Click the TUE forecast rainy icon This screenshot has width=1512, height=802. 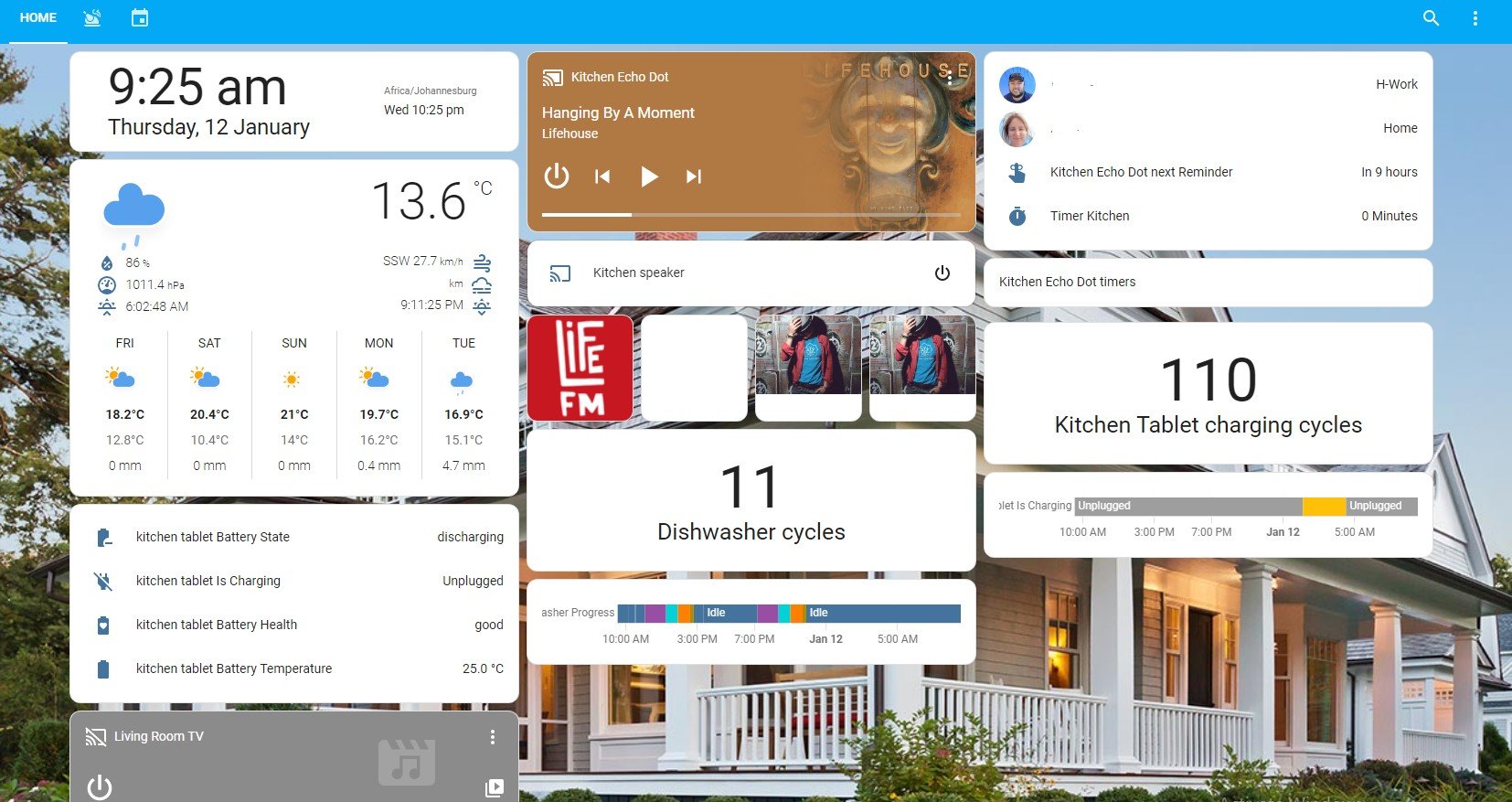click(x=462, y=381)
